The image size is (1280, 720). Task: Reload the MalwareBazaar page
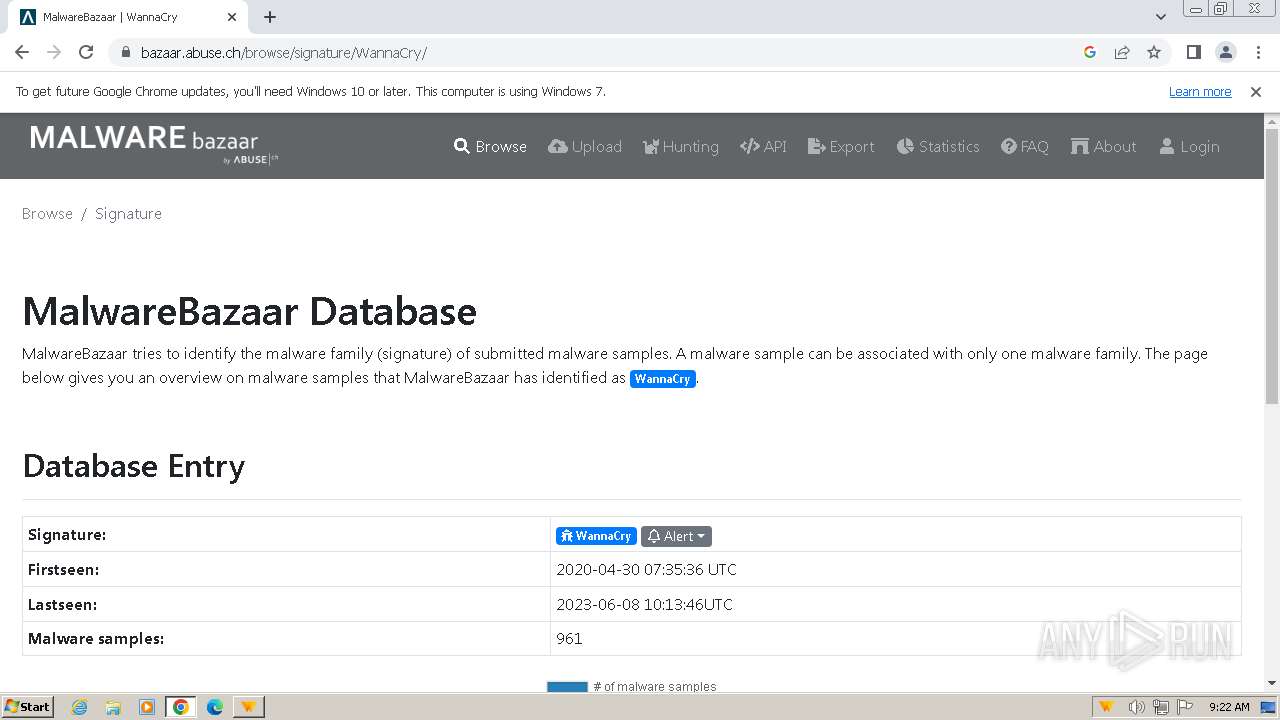(86, 52)
